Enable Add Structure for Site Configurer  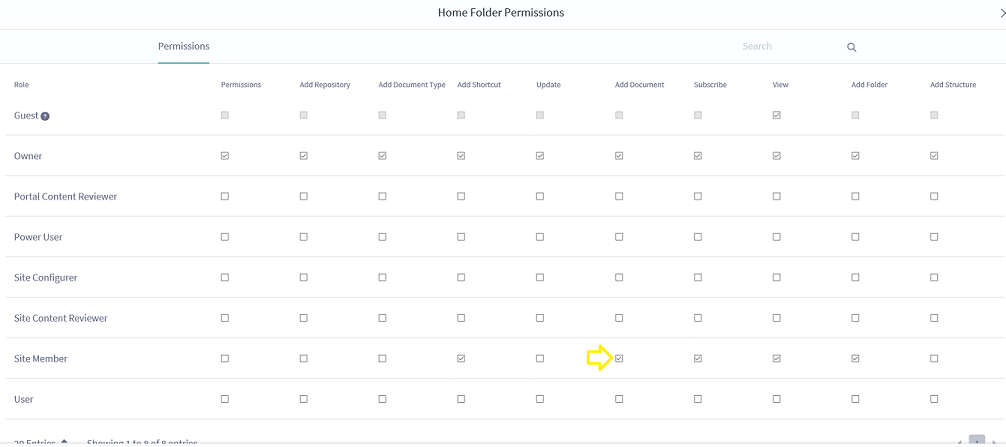934,278
